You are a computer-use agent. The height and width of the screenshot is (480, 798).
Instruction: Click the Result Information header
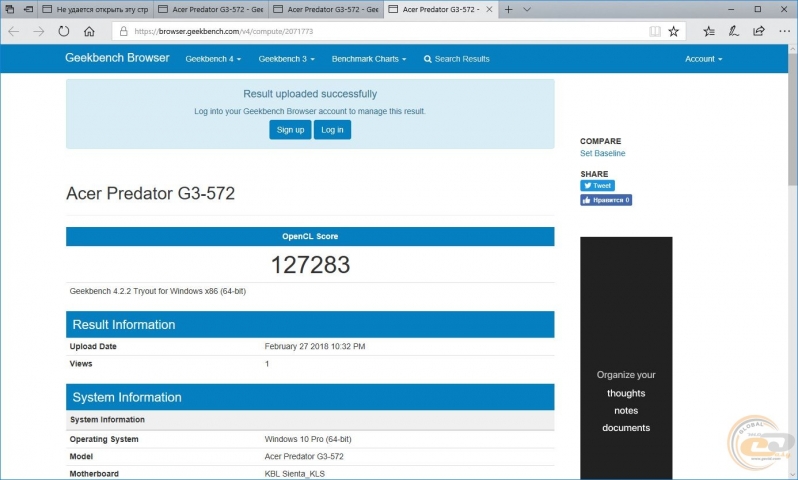click(310, 324)
